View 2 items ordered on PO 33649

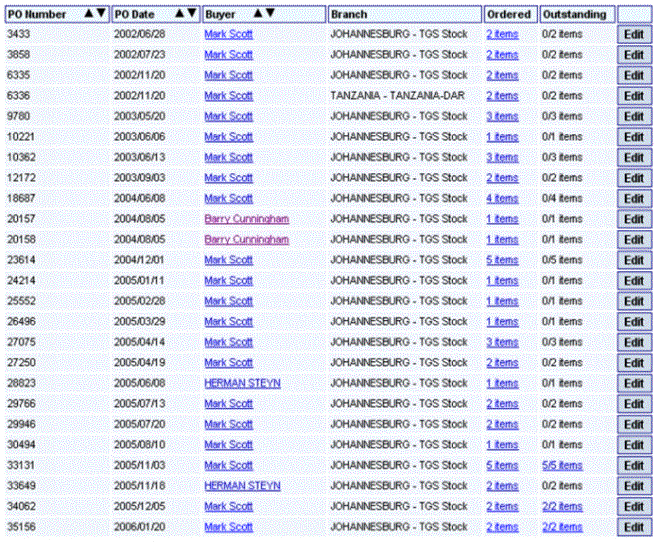click(x=502, y=486)
